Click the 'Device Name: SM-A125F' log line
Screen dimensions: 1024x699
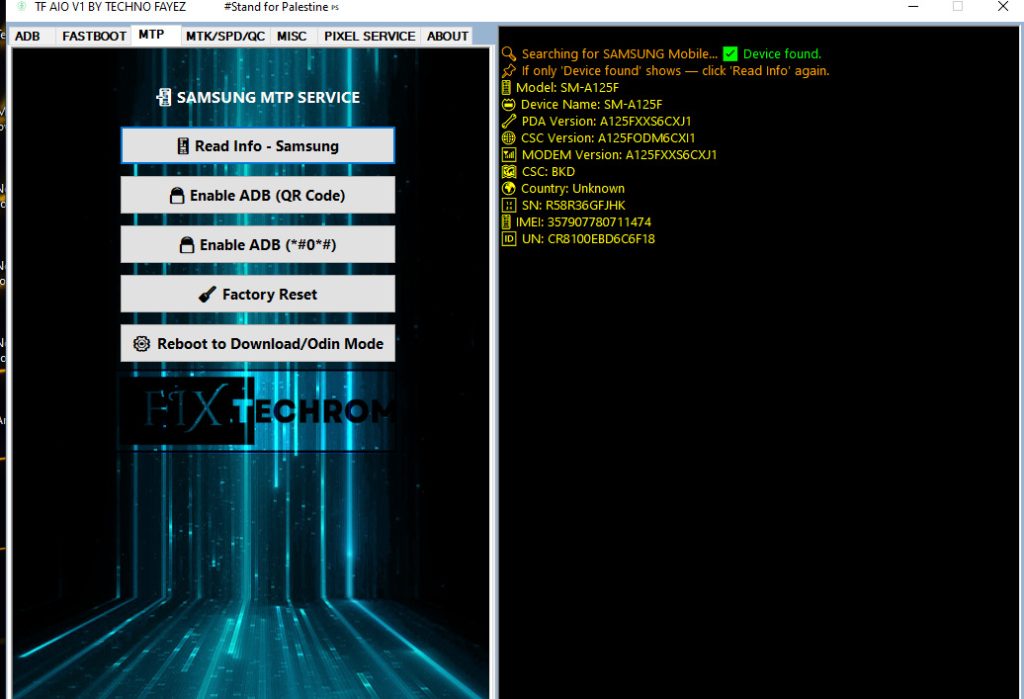tap(591, 105)
